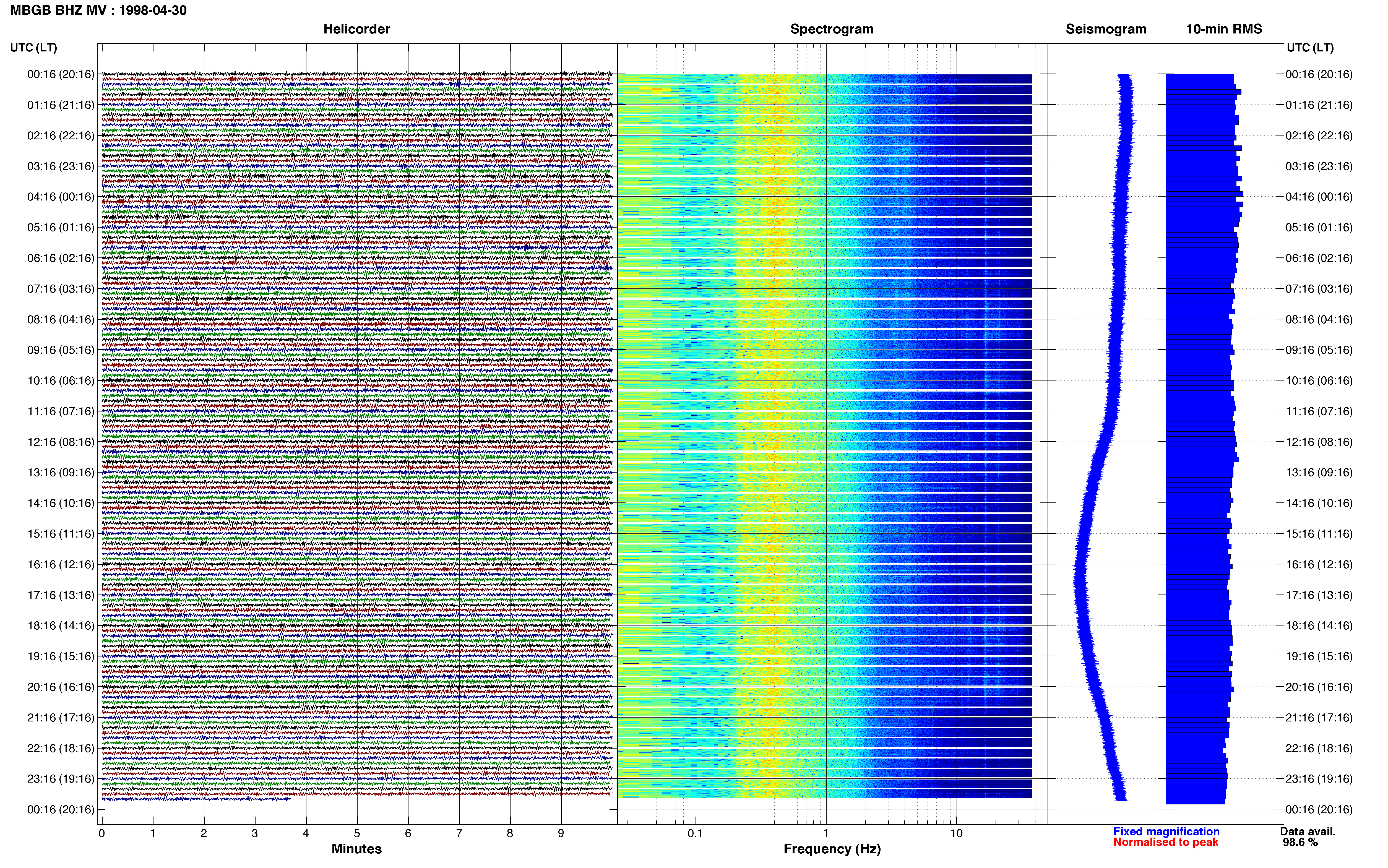This screenshot has width=1388, height=868.
Task: Click the red 'Normalised to peak' legend text
Action: pyautogui.click(x=1166, y=842)
